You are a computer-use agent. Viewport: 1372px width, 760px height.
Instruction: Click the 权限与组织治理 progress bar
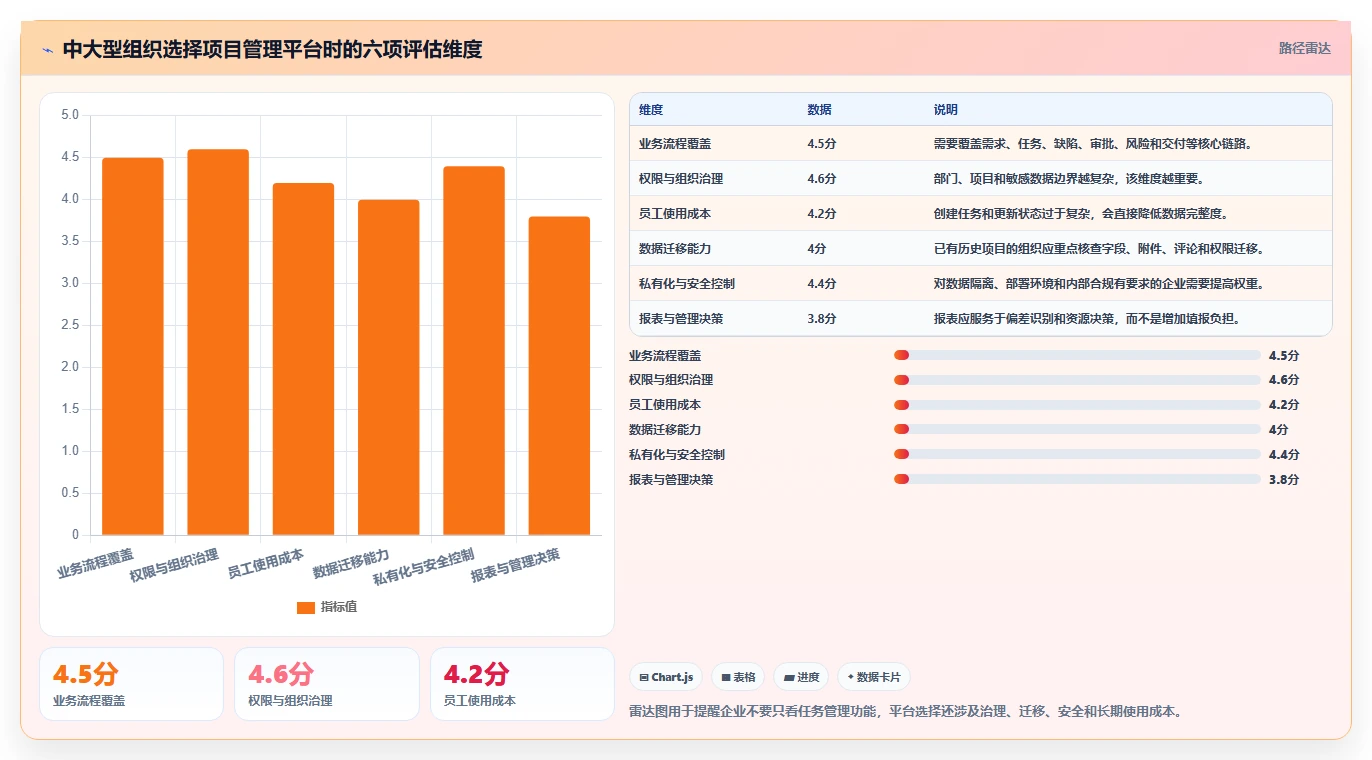(x=1077, y=380)
